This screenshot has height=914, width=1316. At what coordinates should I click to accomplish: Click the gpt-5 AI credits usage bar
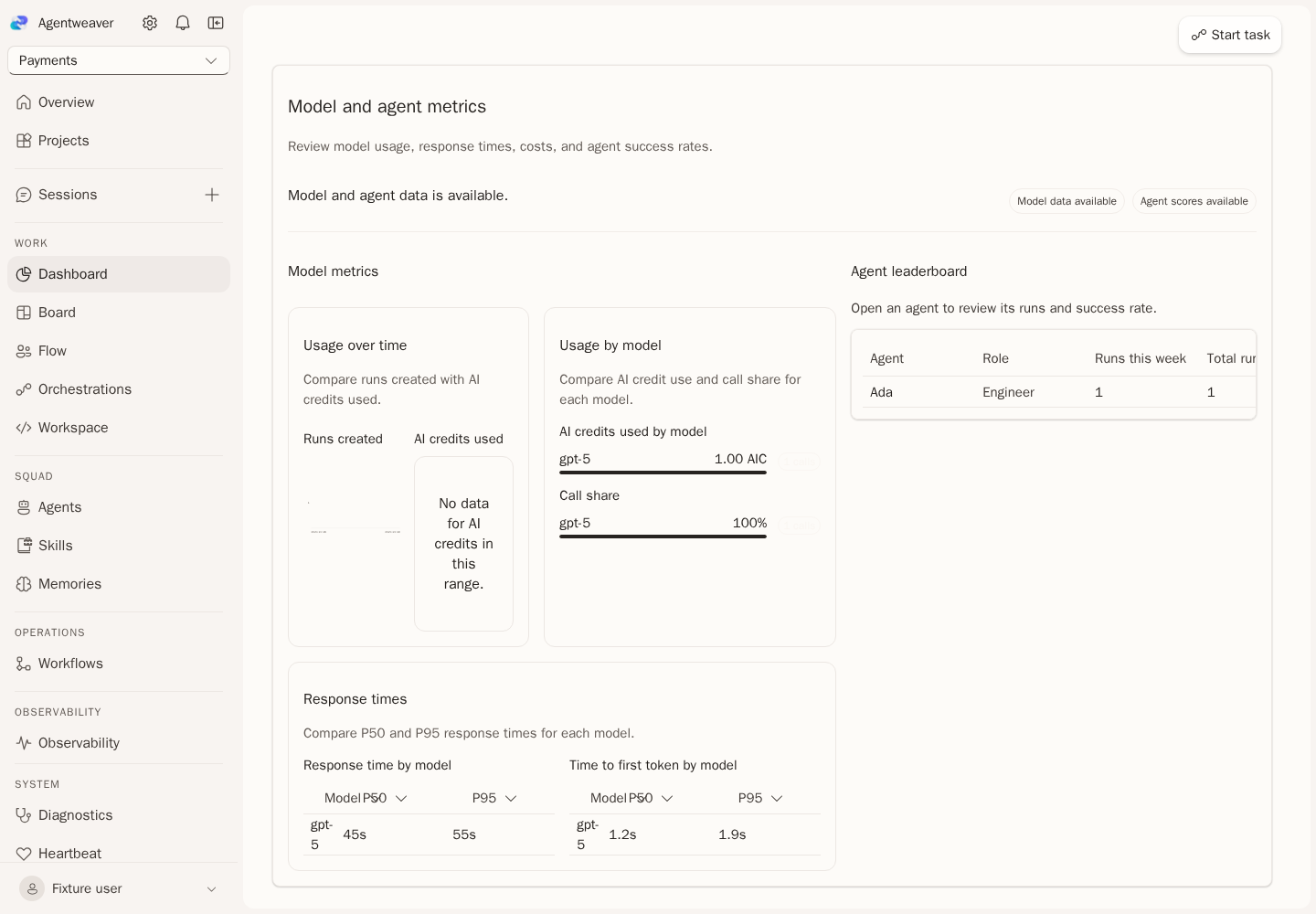[663, 473]
